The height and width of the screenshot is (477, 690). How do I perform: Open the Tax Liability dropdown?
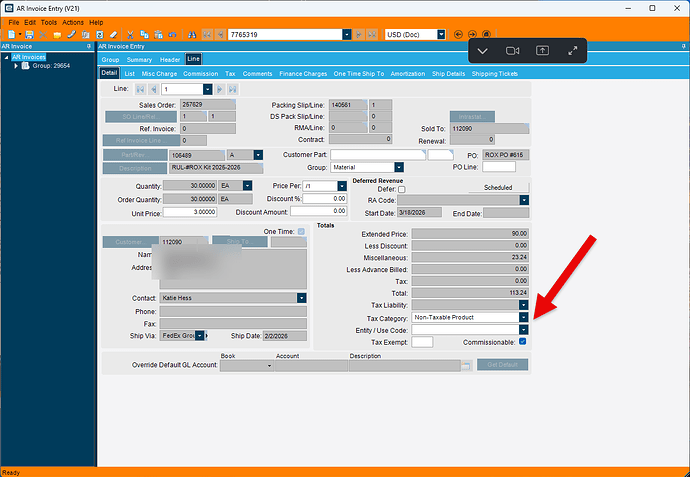click(524, 305)
